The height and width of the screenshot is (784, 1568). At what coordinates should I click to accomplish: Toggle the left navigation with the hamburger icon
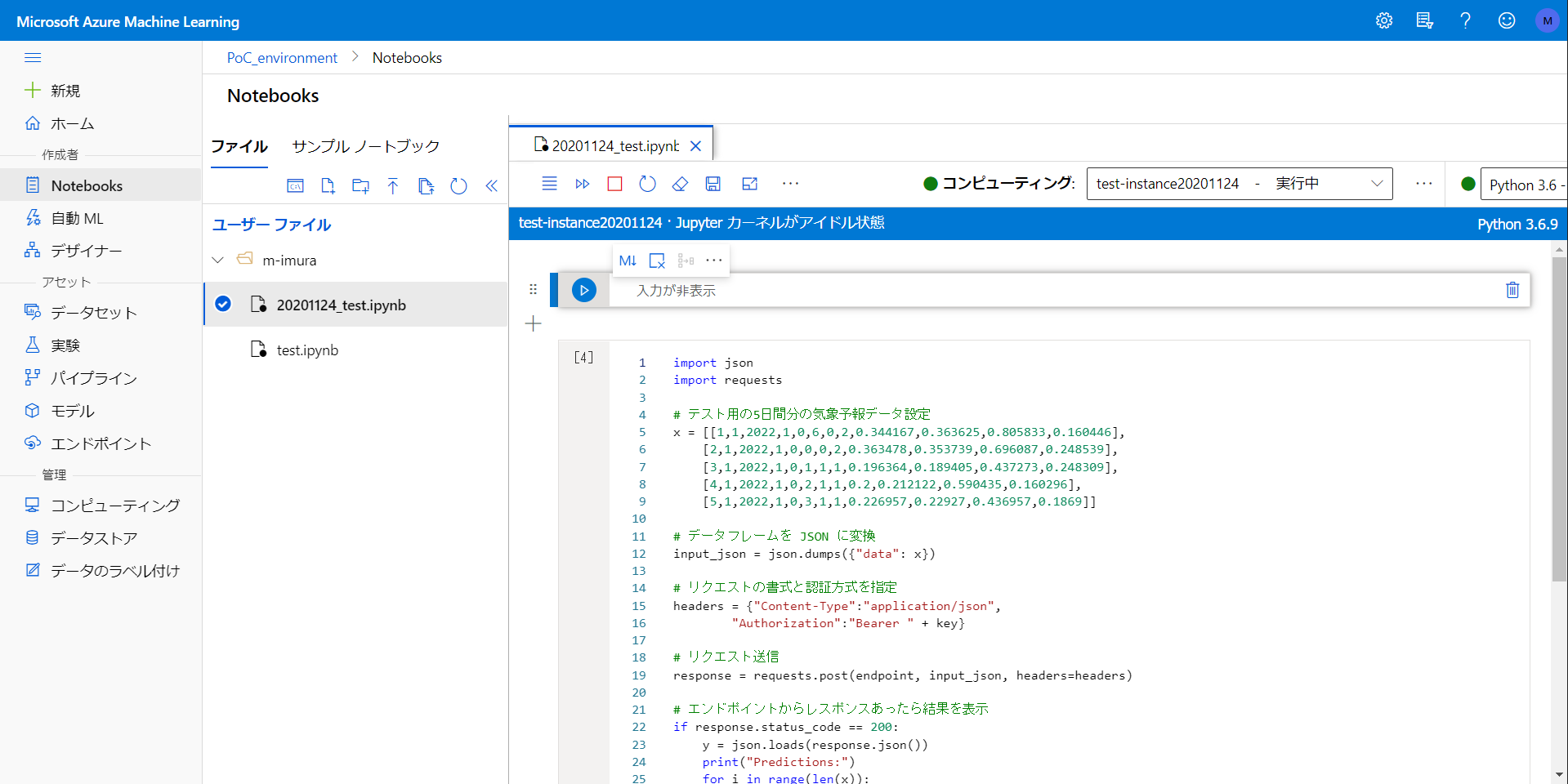[x=33, y=57]
